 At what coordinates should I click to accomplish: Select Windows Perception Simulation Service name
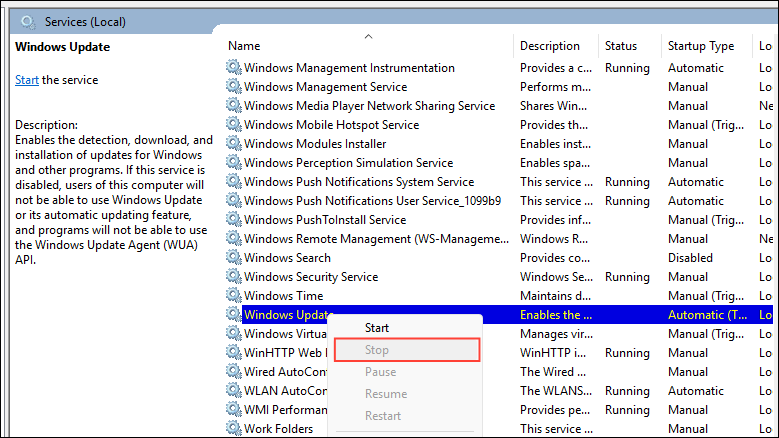(348, 163)
